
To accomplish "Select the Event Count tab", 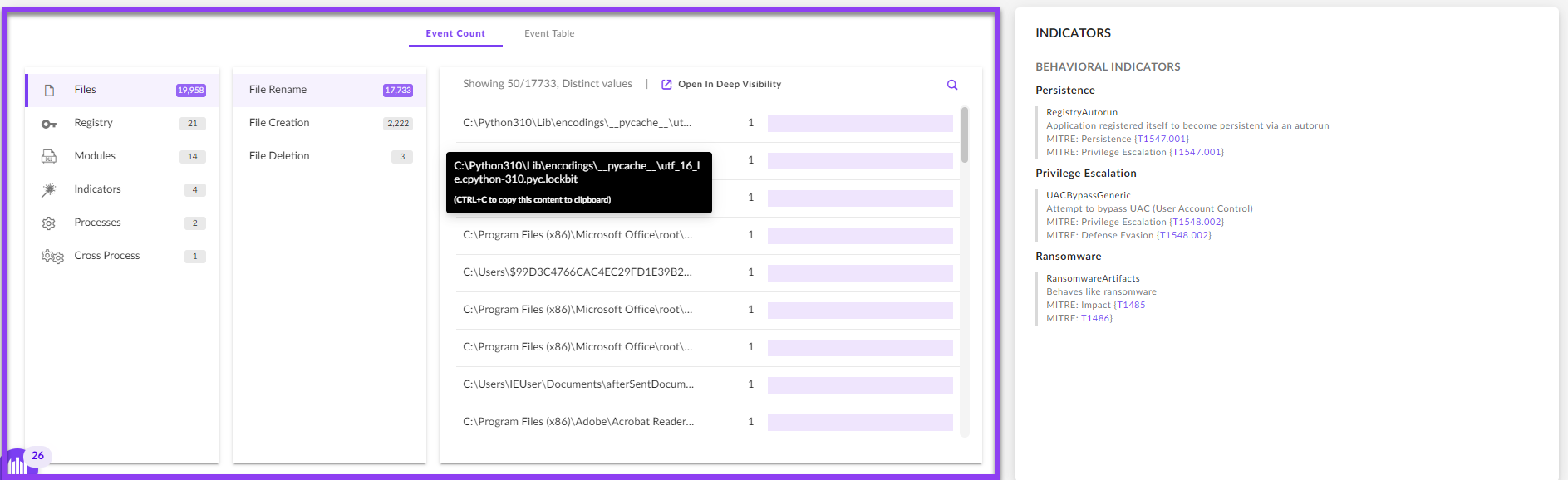I will click(x=455, y=34).
